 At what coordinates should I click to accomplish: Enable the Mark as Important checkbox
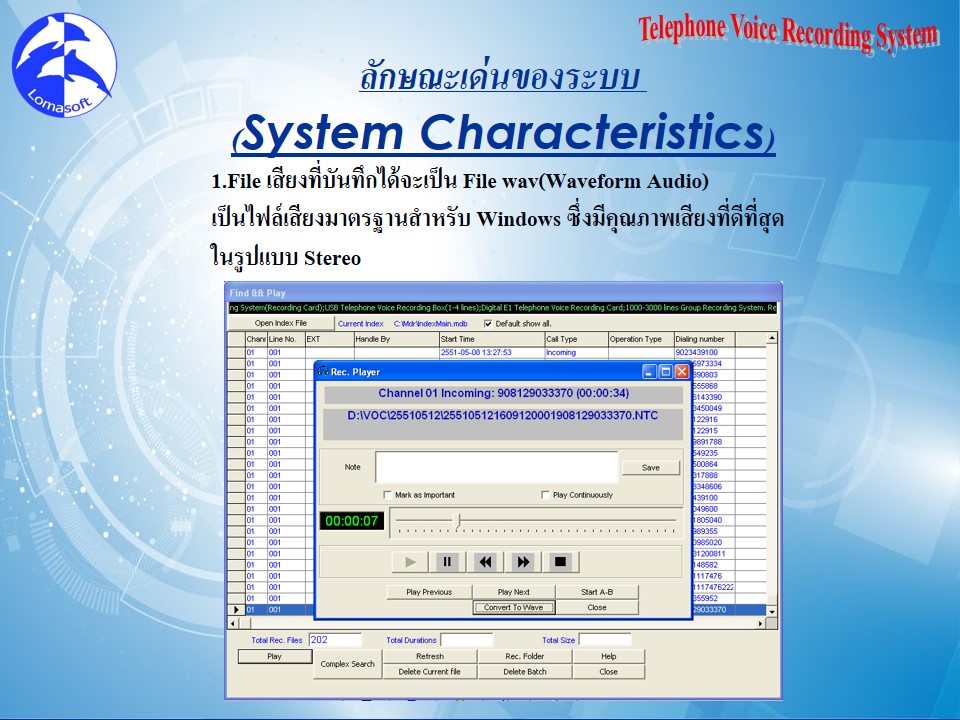coord(388,495)
